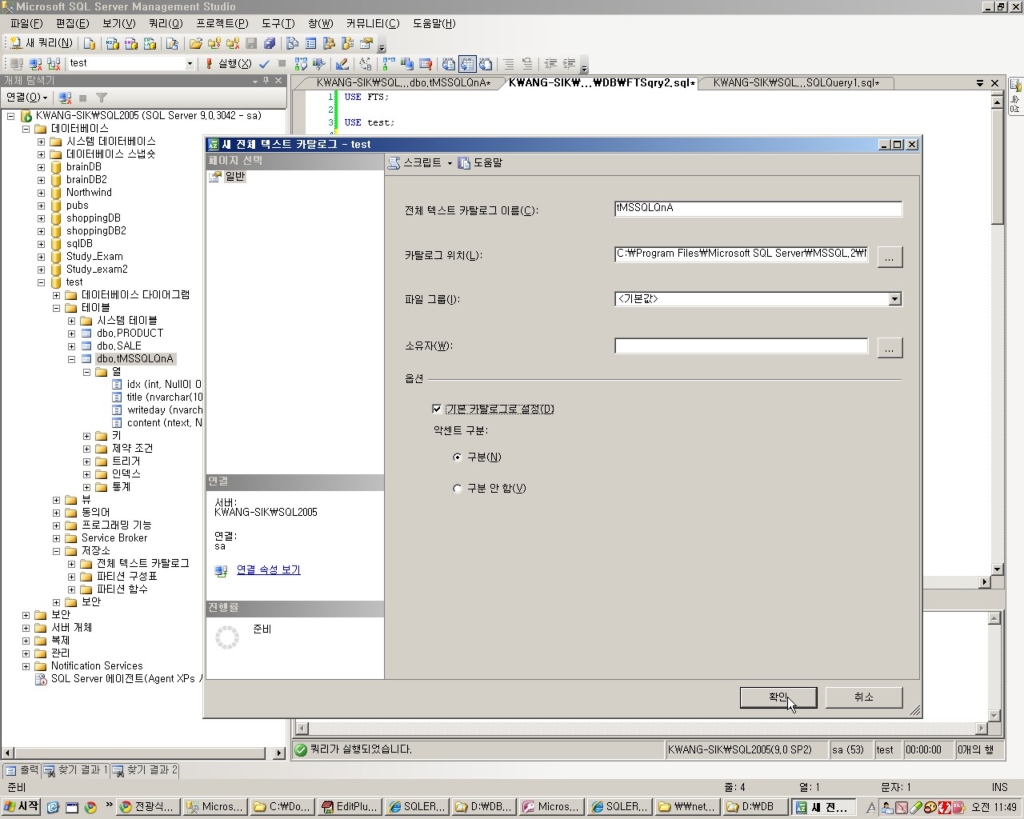Click the Parse checkmark icon
Viewport: 1024px width, 819px height.
[x=264, y=63]
